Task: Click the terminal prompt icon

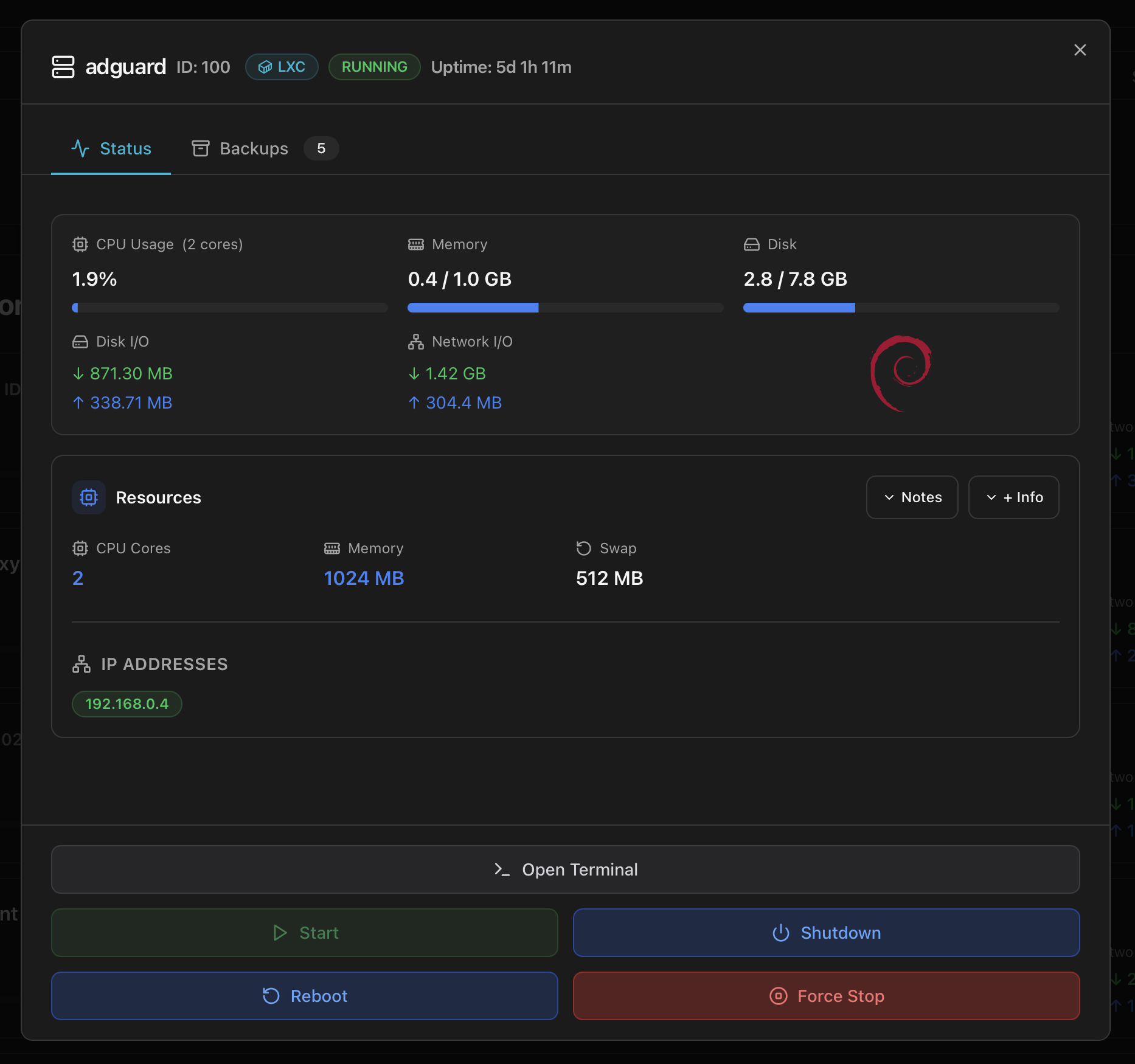Action: 502,869
